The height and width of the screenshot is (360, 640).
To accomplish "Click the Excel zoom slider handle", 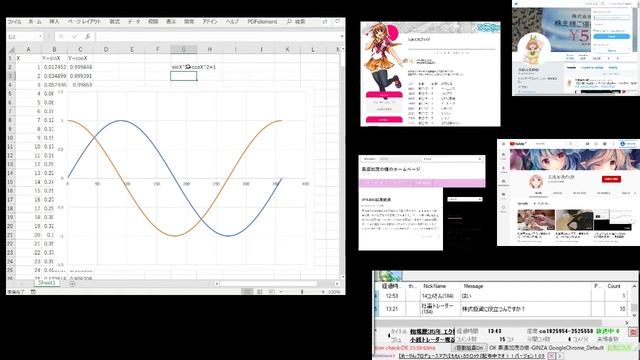I will (x=302, y=291).
